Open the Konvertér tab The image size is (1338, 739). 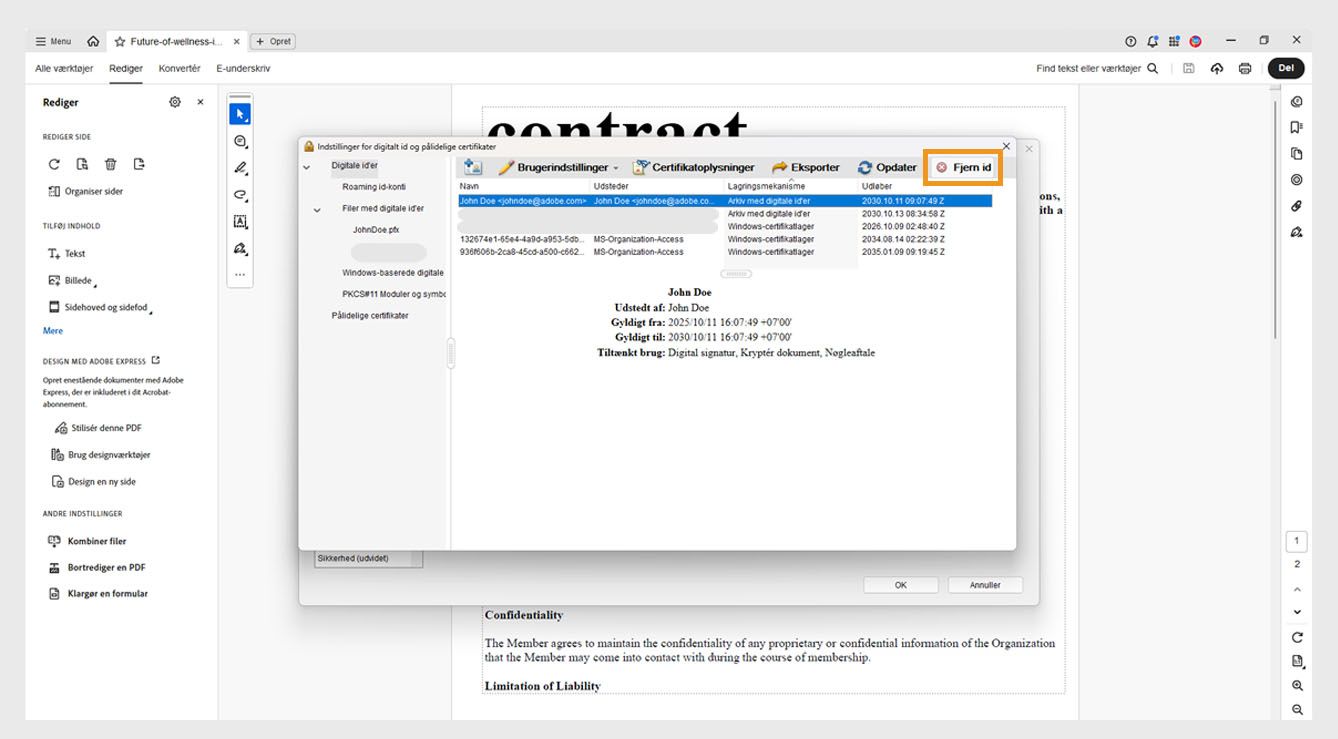[x=179, y=69]
